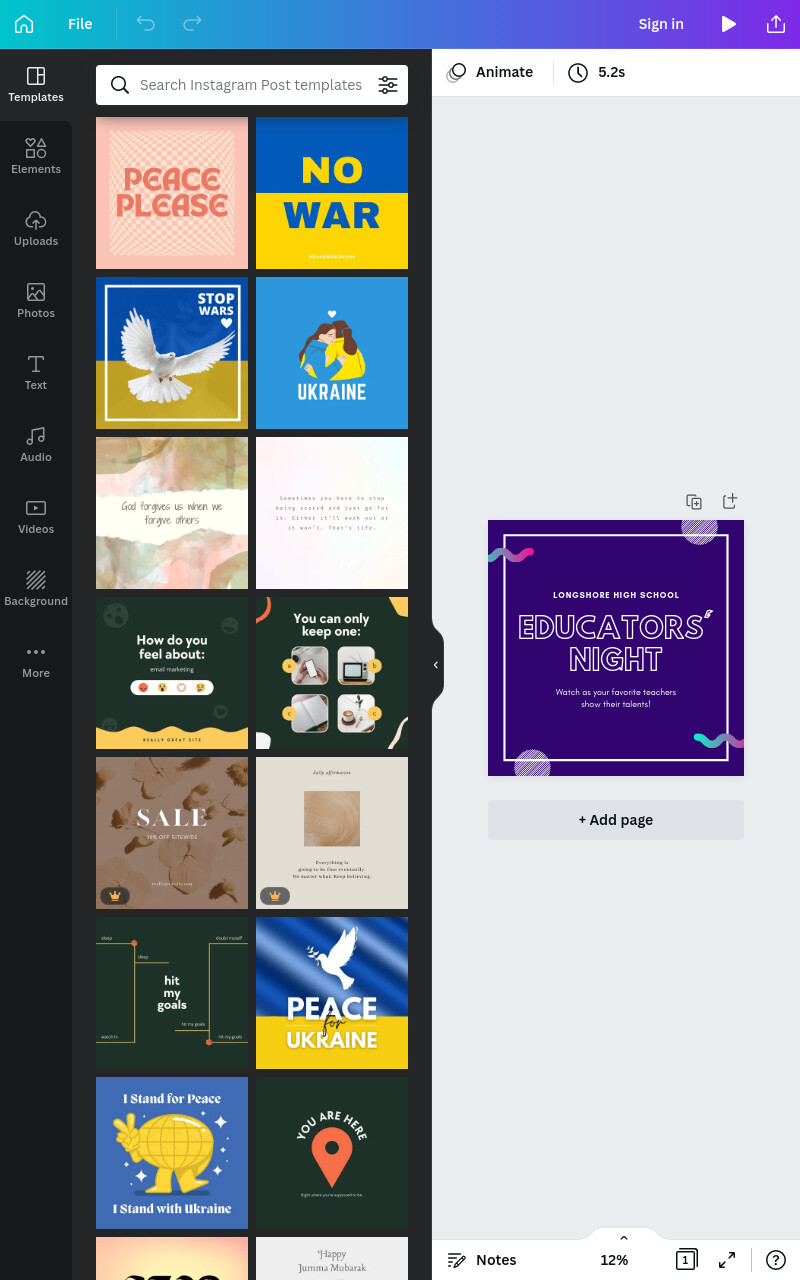
Task: Open the 12% zoom level control
Action: pos(614,1260)
